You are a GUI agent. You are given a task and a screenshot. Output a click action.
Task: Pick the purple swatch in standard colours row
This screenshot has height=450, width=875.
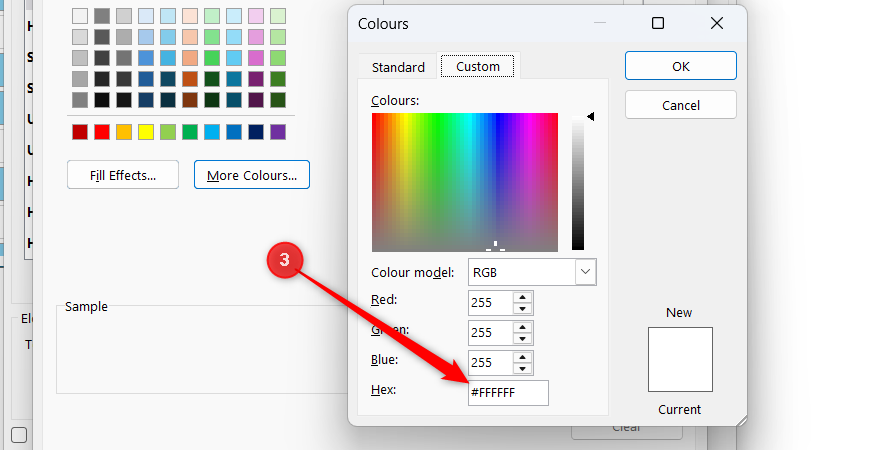[x=278, y=132]
